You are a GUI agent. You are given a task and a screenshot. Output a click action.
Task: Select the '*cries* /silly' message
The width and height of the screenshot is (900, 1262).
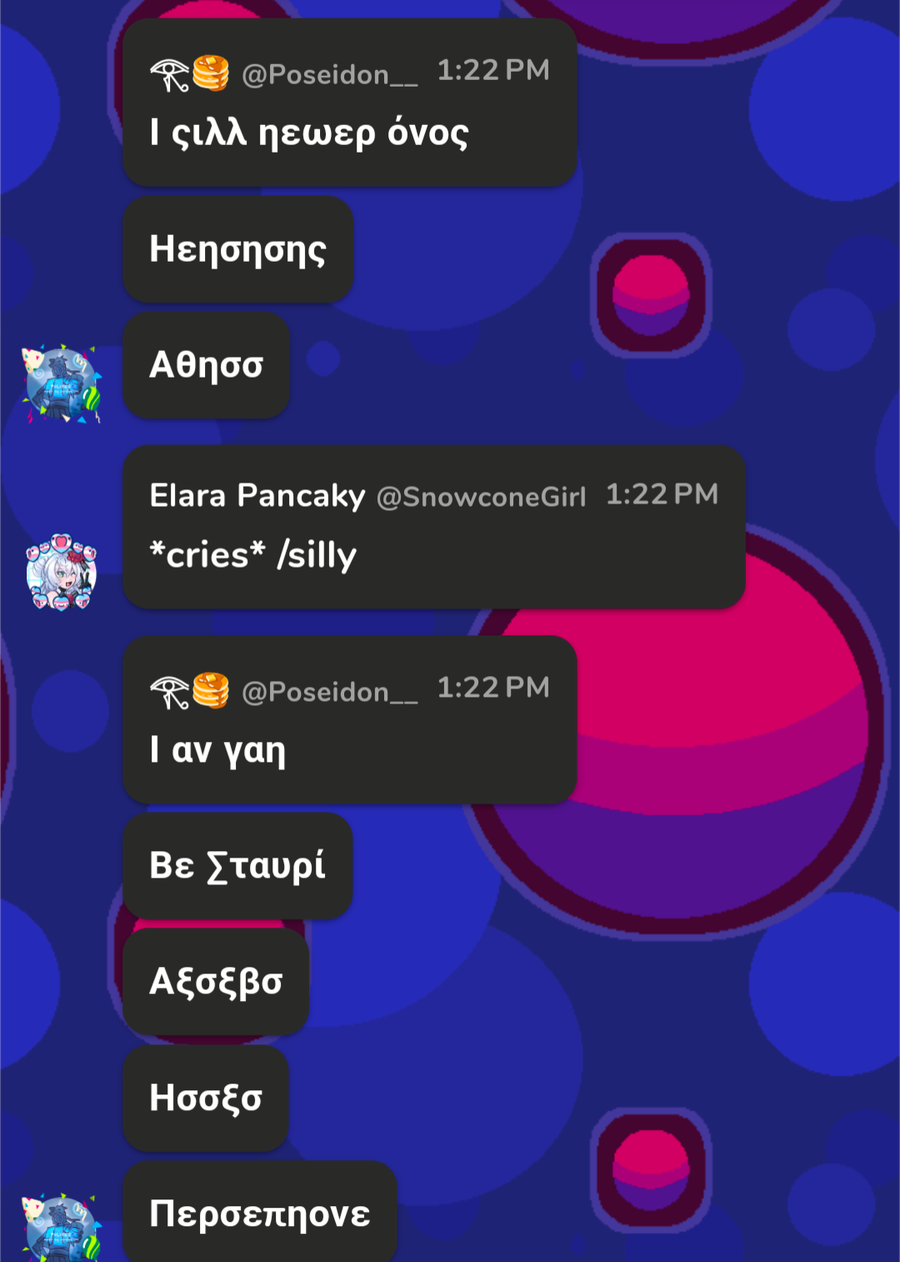coord(253,554)
